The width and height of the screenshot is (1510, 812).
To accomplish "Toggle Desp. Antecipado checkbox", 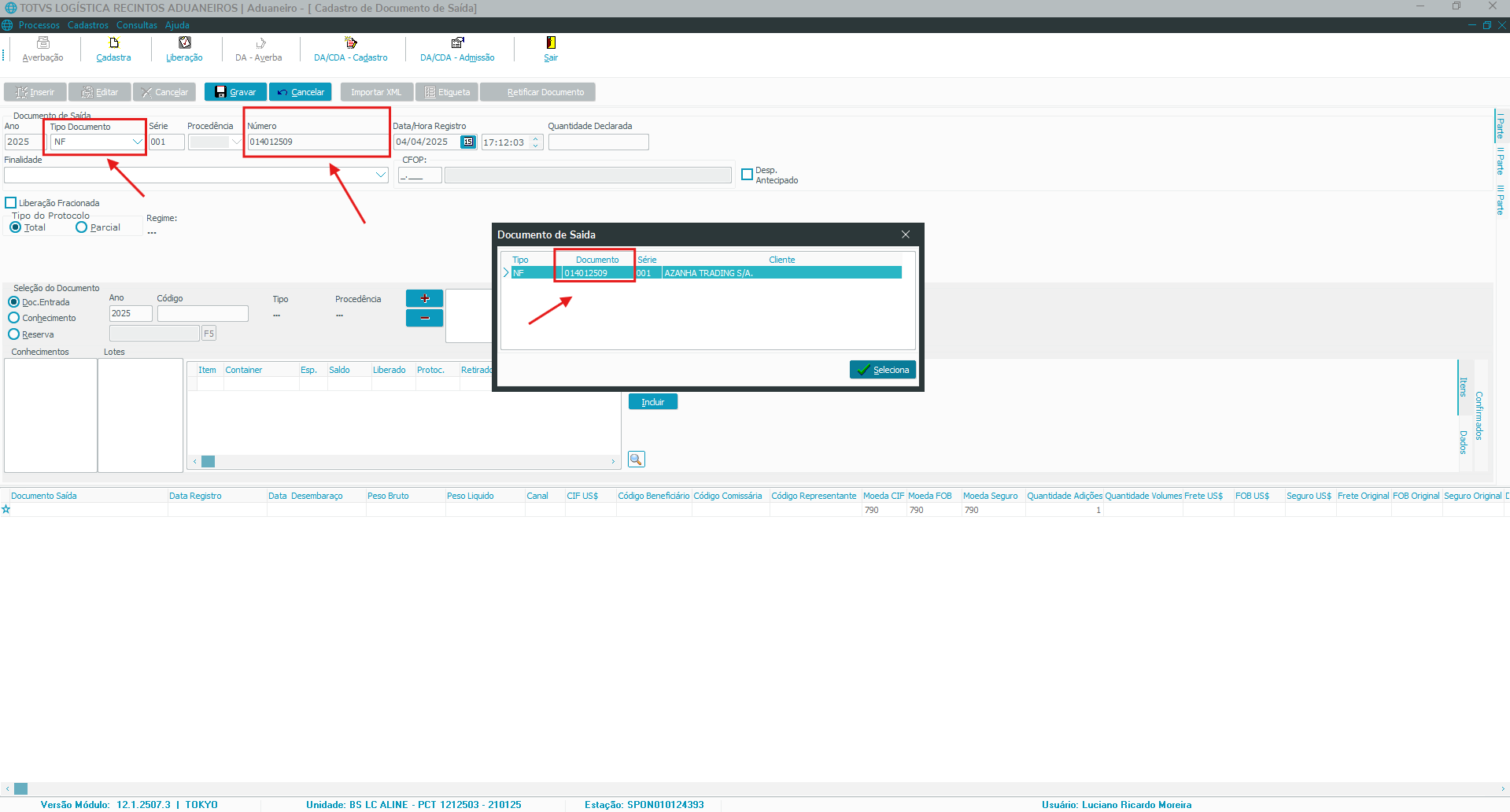I will click(748, 175).
